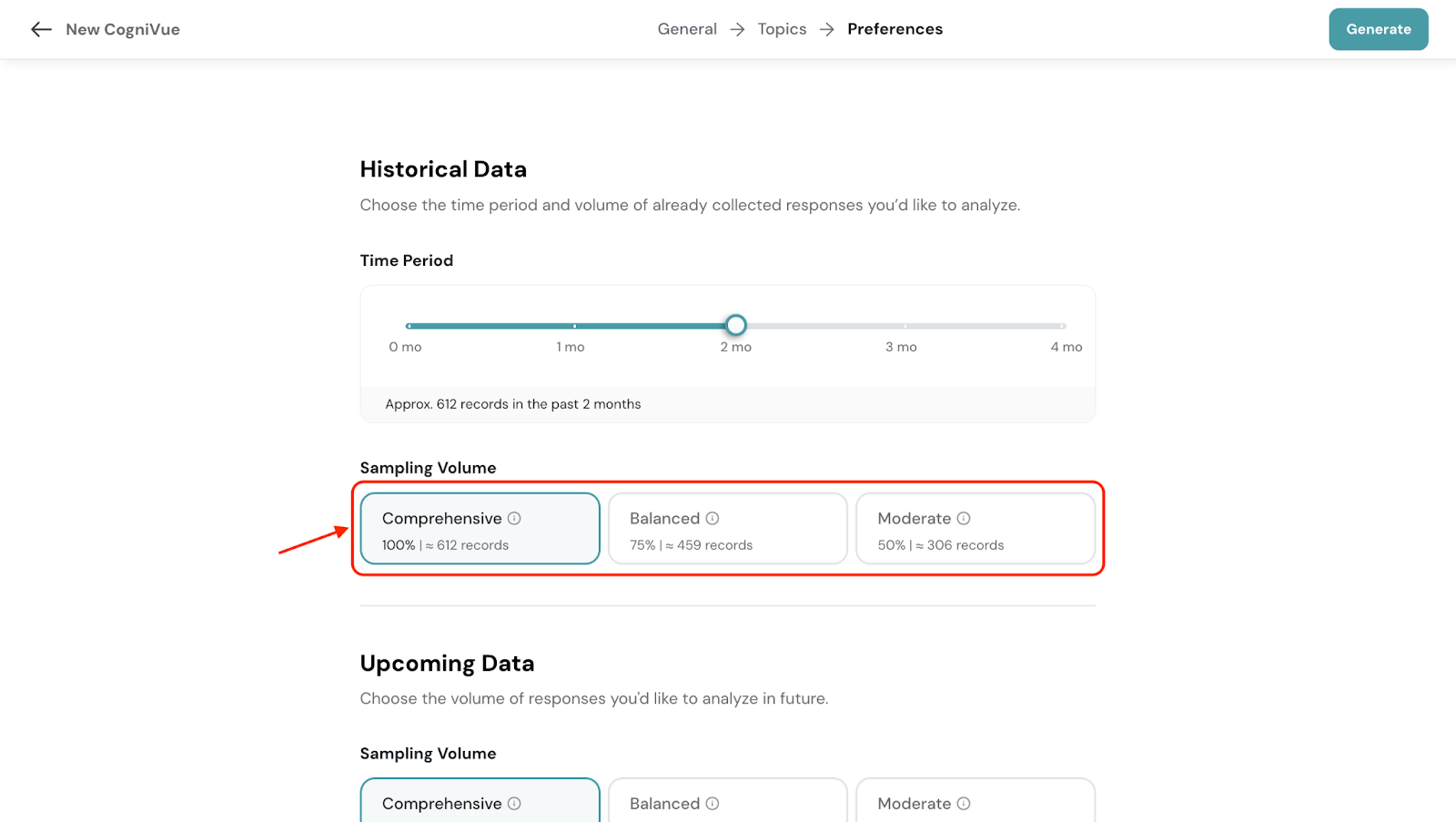The width and height of the screenshot is (1456, 822).
Task: Choose Balanced option under Upcoming Data
Action: click(x=727, y=801)
